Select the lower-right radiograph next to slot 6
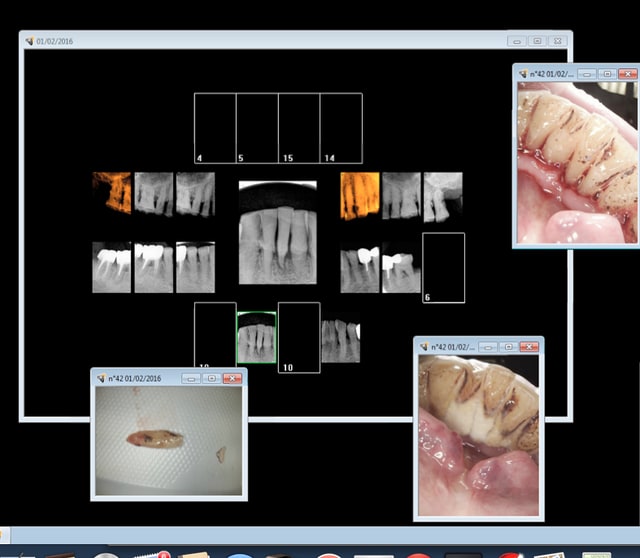The height and width of the screenshot is (558, 640). (x=401, y=268)
